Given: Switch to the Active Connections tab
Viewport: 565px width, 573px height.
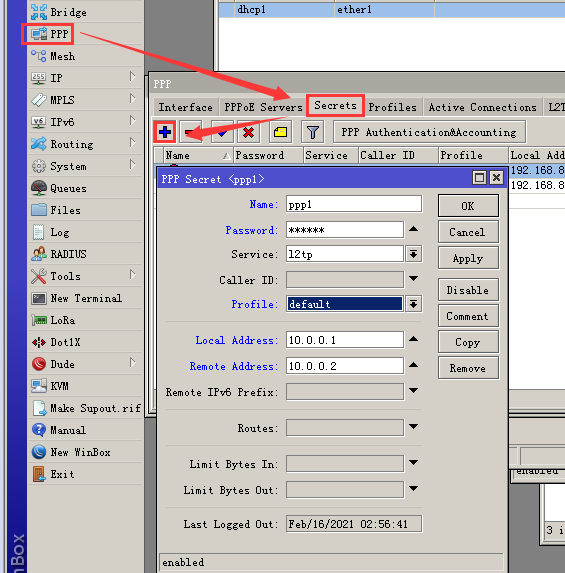Looking at the screenshot, I should [482, 107].
